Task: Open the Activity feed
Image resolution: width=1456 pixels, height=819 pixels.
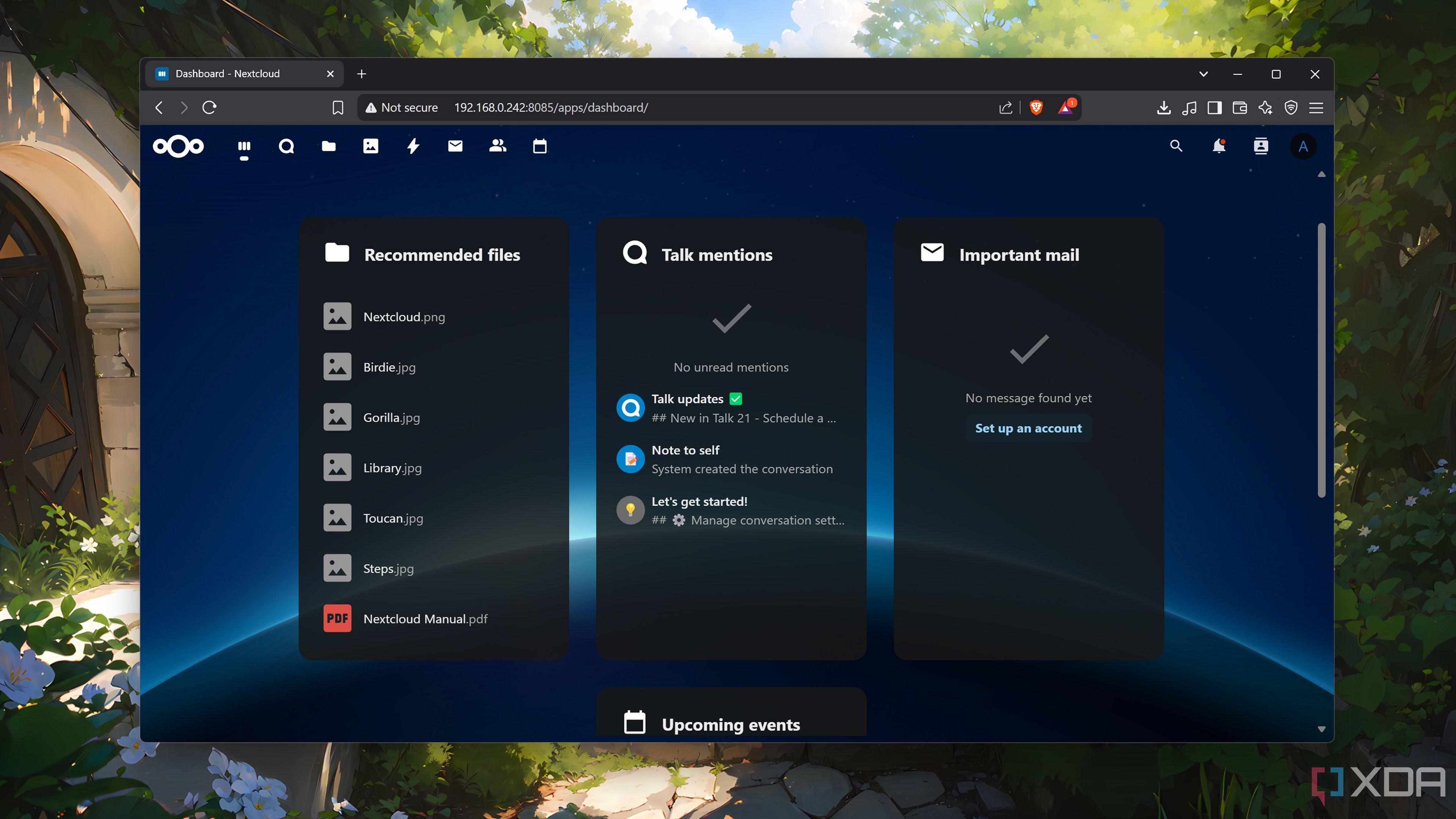Action: tap(413, 146)
